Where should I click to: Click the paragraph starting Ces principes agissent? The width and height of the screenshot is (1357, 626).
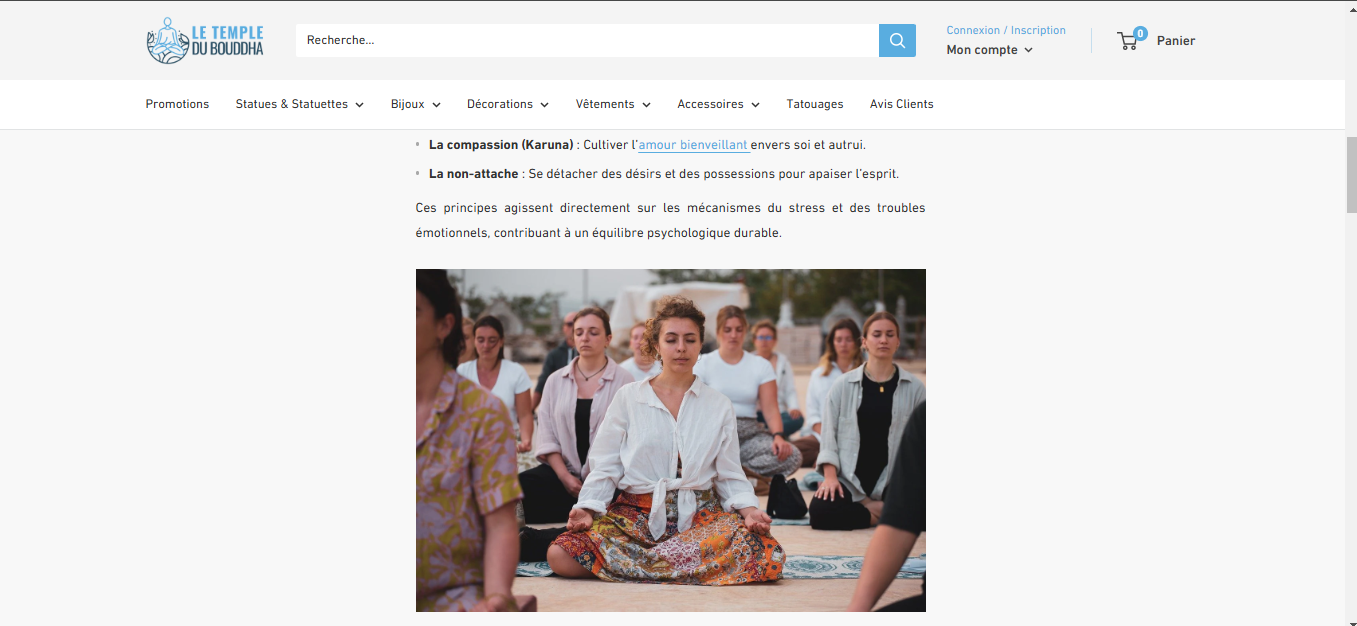671,220
